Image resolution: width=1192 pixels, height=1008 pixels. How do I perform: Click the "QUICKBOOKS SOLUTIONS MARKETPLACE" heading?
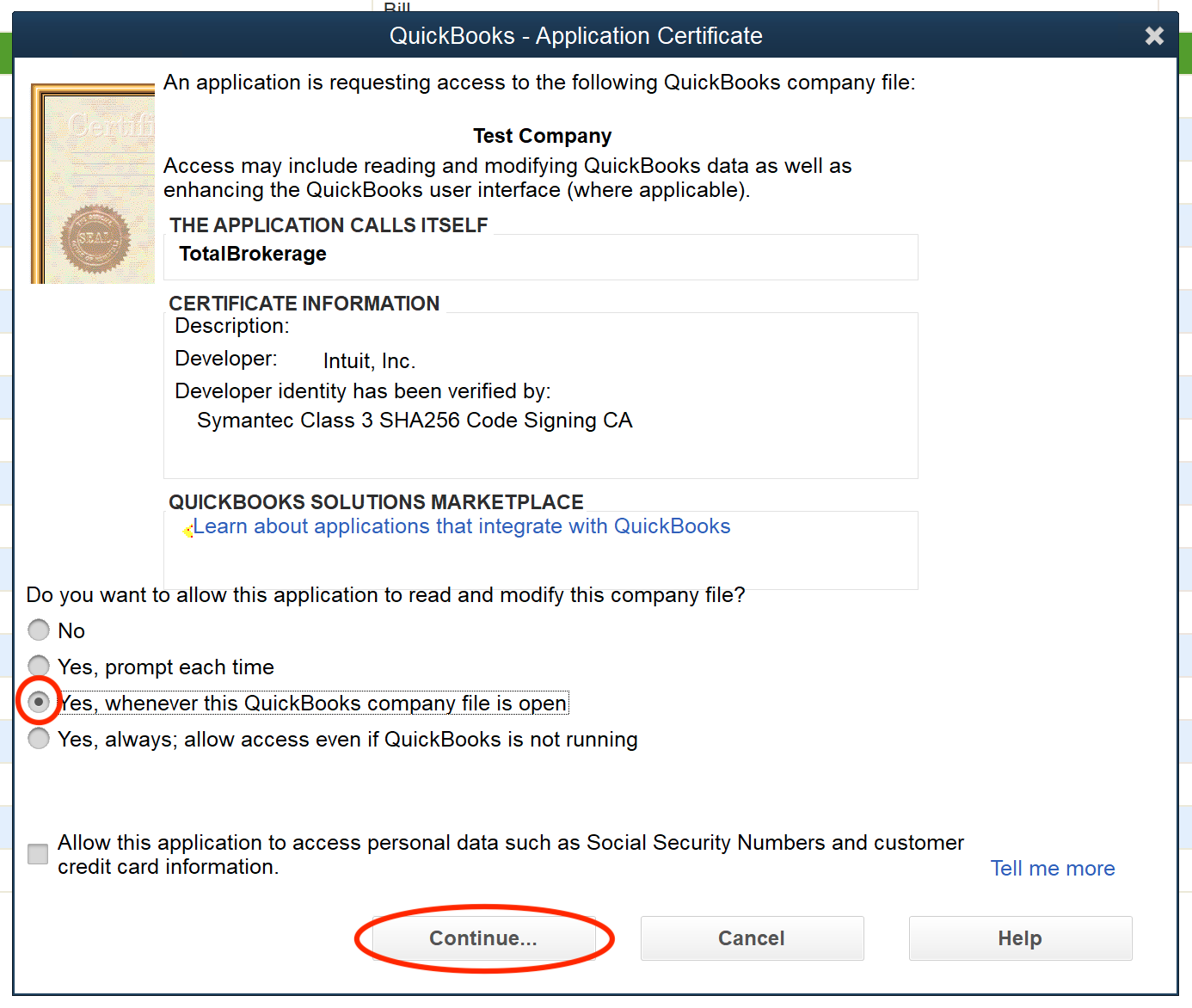pyautogui.click(x=376, y=502)
